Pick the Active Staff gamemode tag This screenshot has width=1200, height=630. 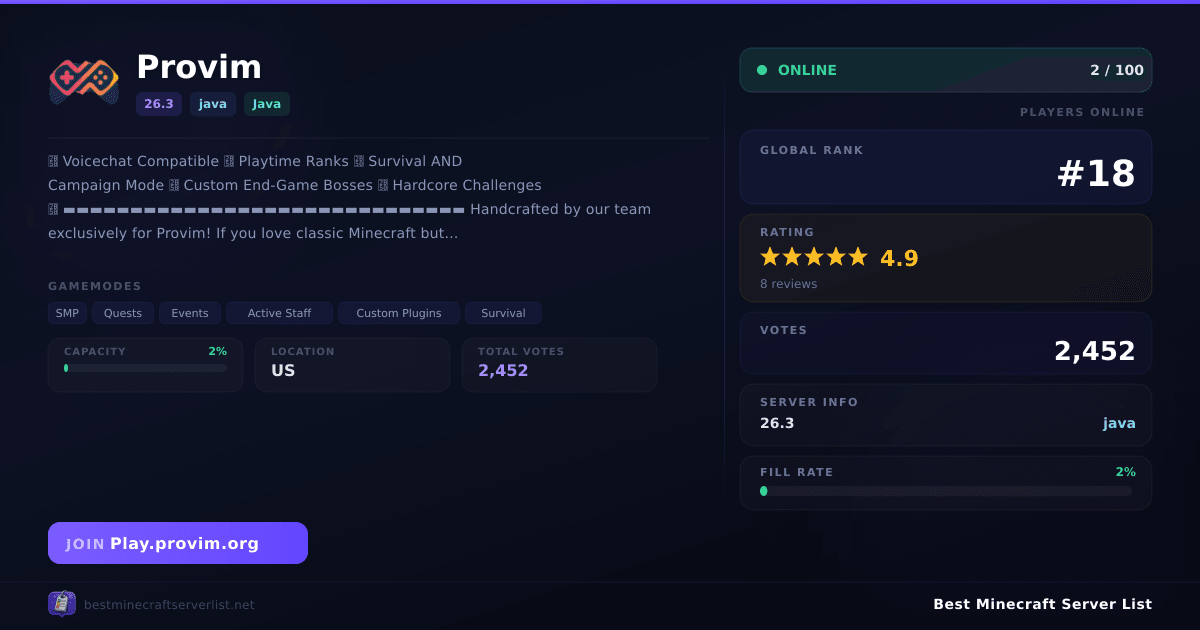(279, 313)
